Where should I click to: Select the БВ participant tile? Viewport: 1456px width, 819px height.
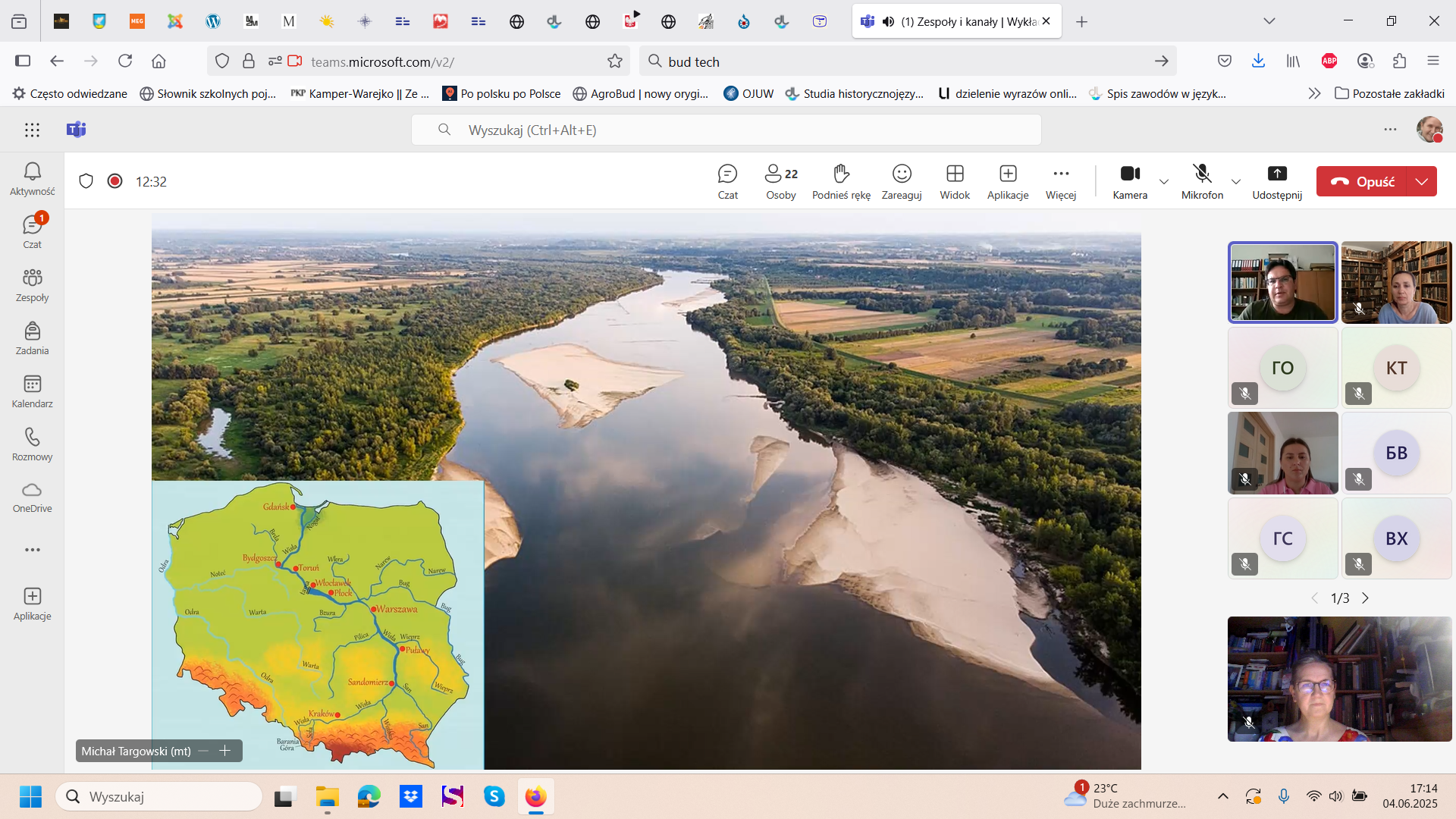1396,453
